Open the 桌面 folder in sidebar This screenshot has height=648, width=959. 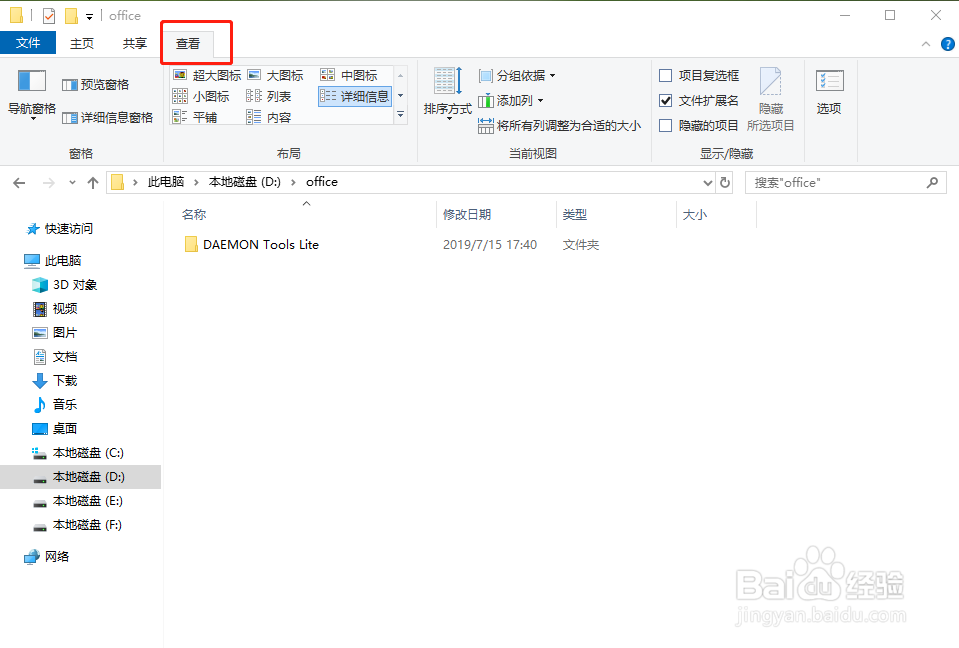tap(55, 429)
